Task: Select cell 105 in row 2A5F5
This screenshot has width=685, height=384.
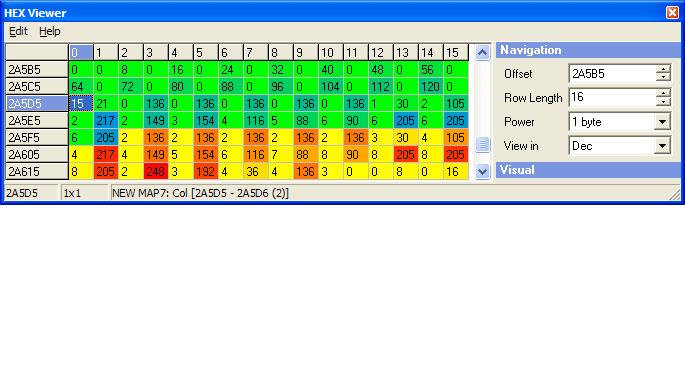Action: (x=456, y=138)
